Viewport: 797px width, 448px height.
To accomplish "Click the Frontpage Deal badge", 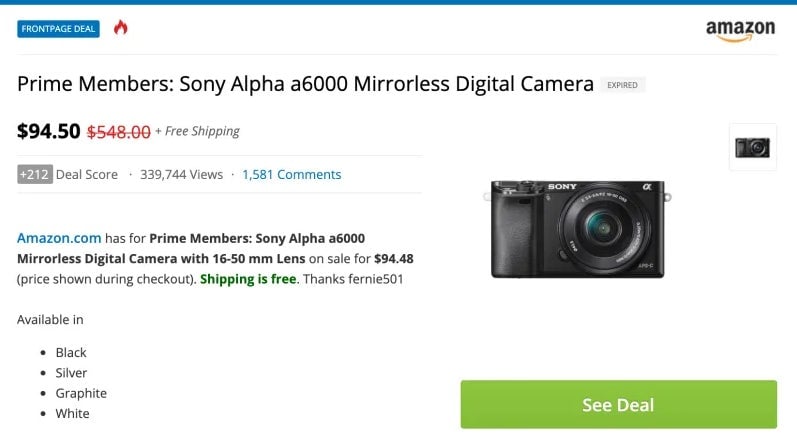I will 58,28.
